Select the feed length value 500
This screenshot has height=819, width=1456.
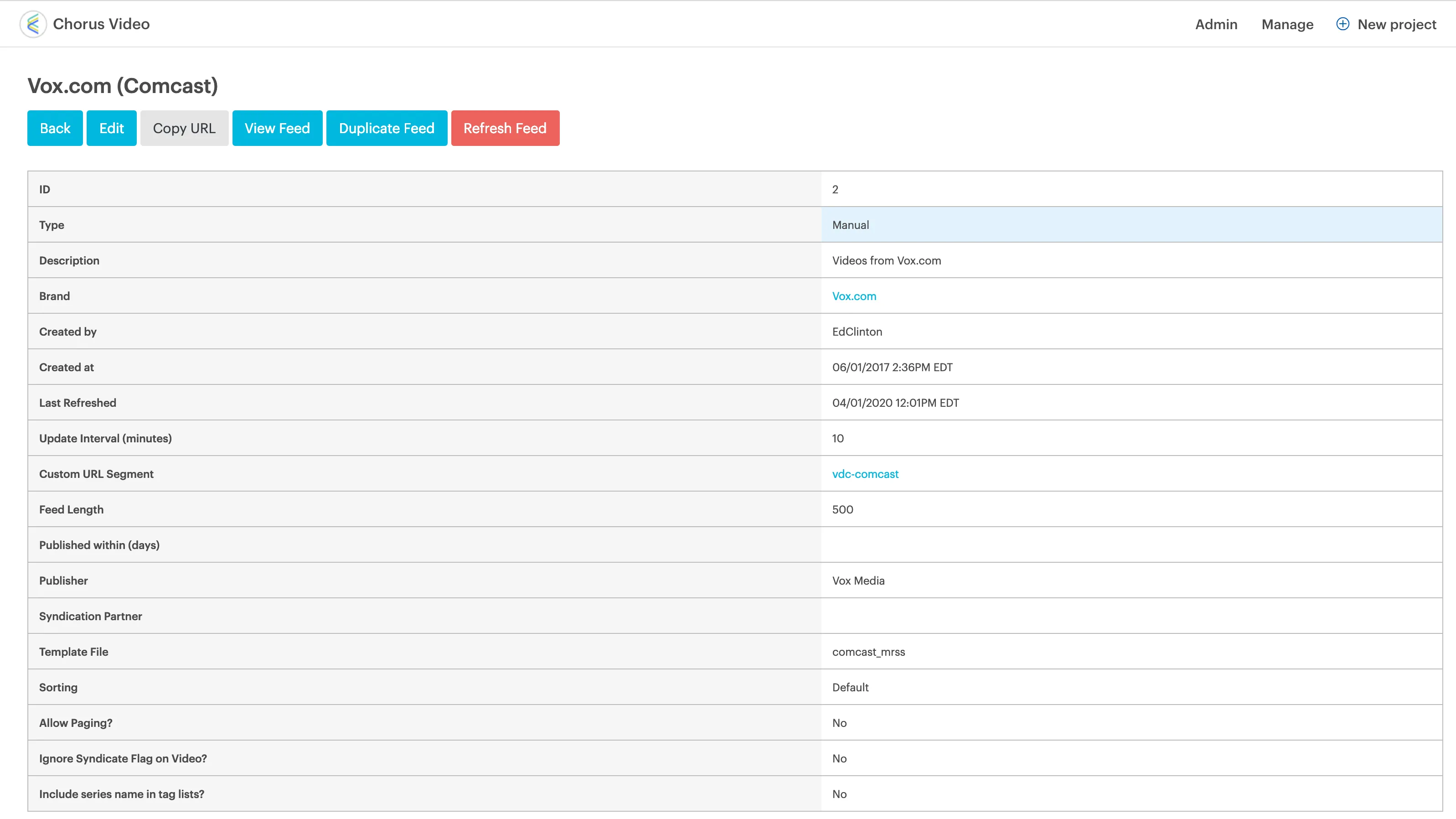pos(842,510)
